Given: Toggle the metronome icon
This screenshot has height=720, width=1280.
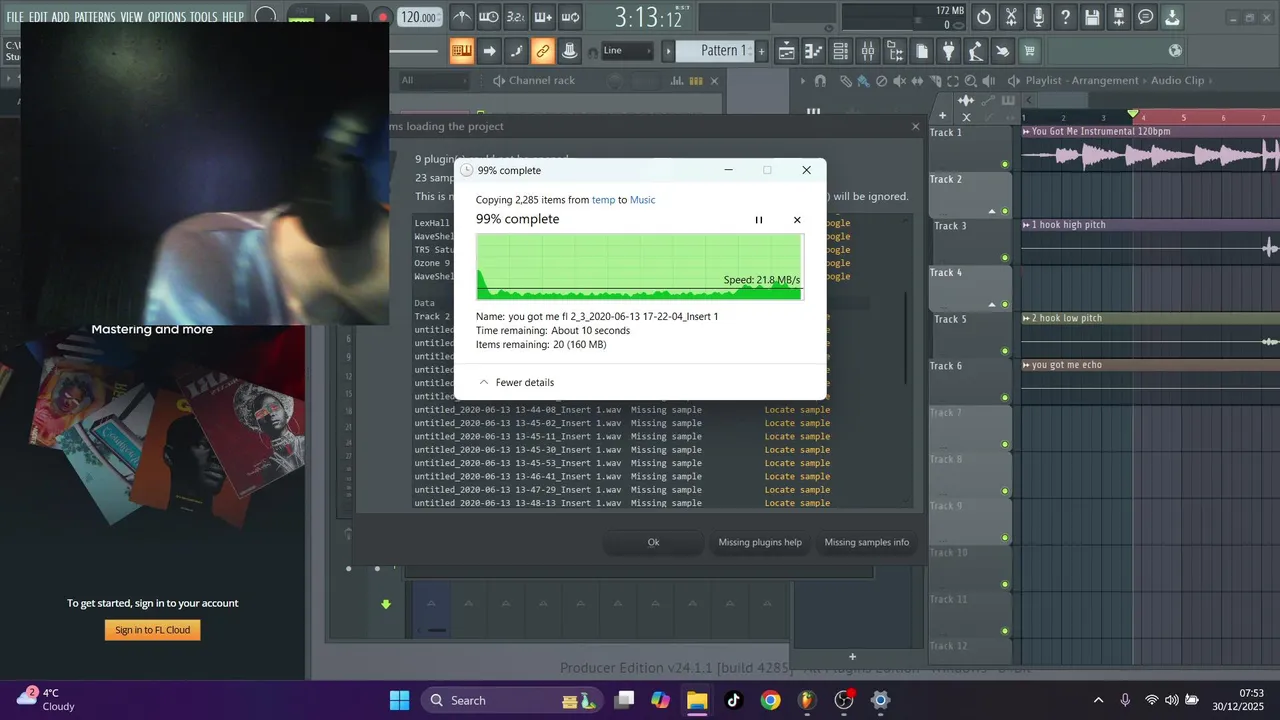Looking at the screenshot, I should coord(461,17).
